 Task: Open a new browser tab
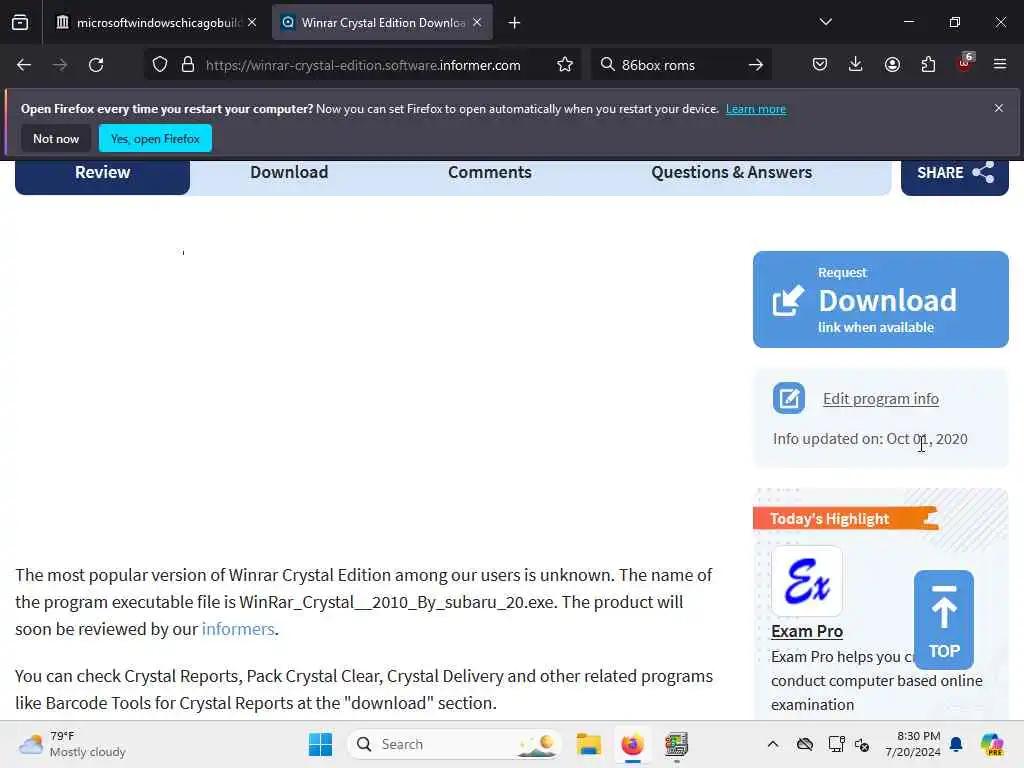pos(515,23)
